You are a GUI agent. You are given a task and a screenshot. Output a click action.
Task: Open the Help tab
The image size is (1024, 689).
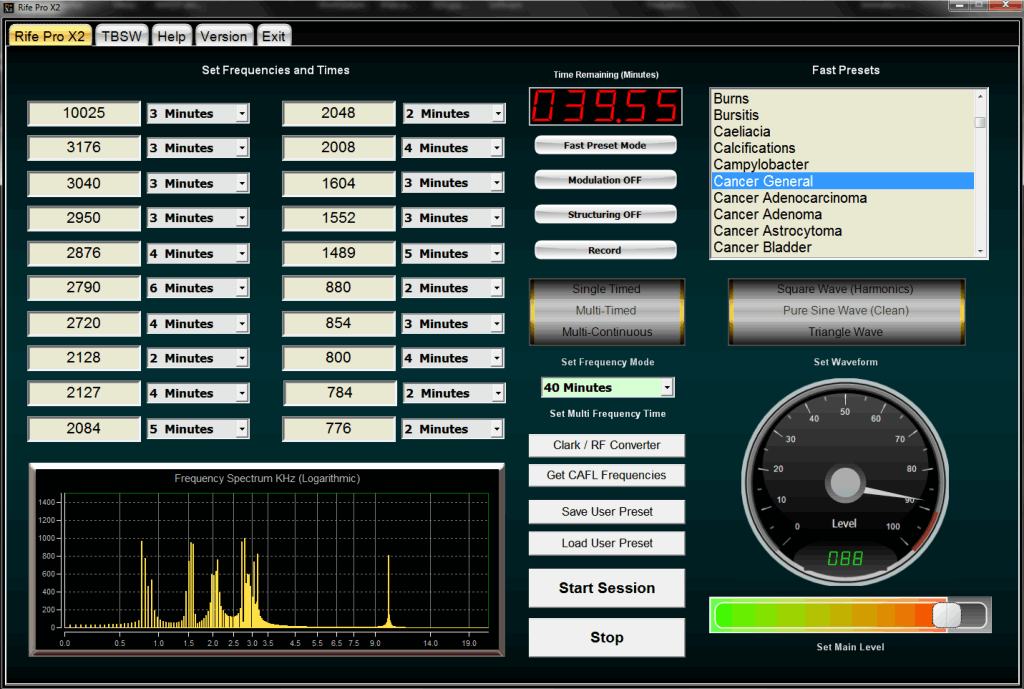[171, 36]
